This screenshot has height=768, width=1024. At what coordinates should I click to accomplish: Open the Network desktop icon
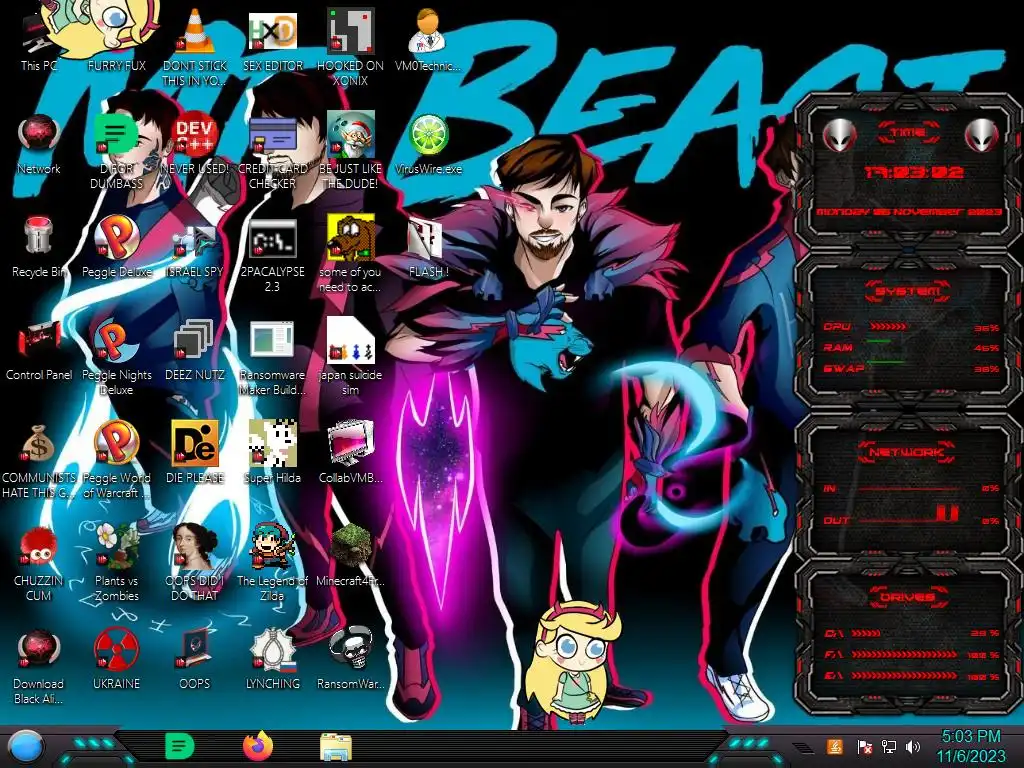click(x=39, y=144)
